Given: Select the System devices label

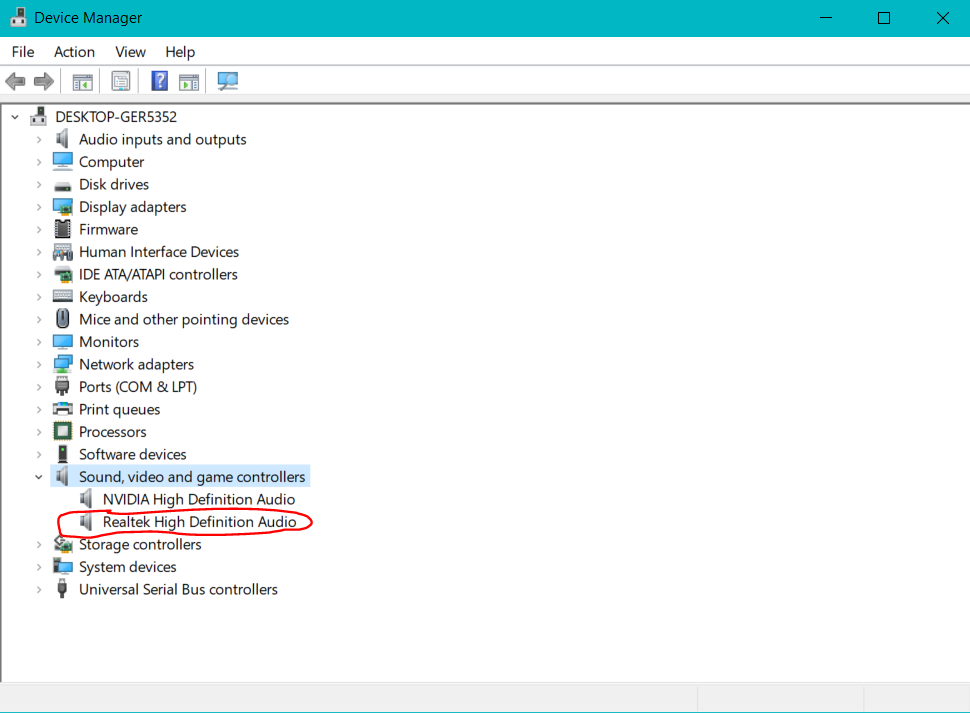Looking at the screenshot, I should (x=127, y=567).
